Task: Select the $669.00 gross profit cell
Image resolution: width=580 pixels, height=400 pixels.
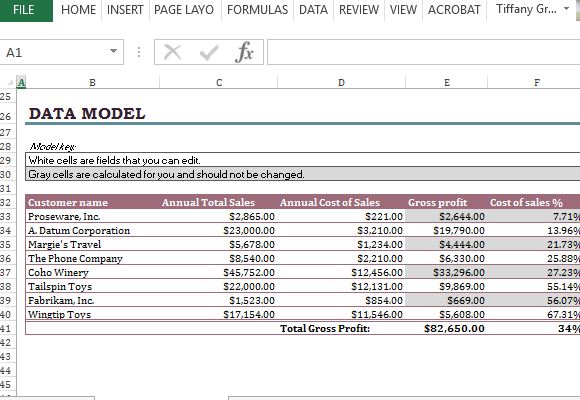Action: point(446,300)
